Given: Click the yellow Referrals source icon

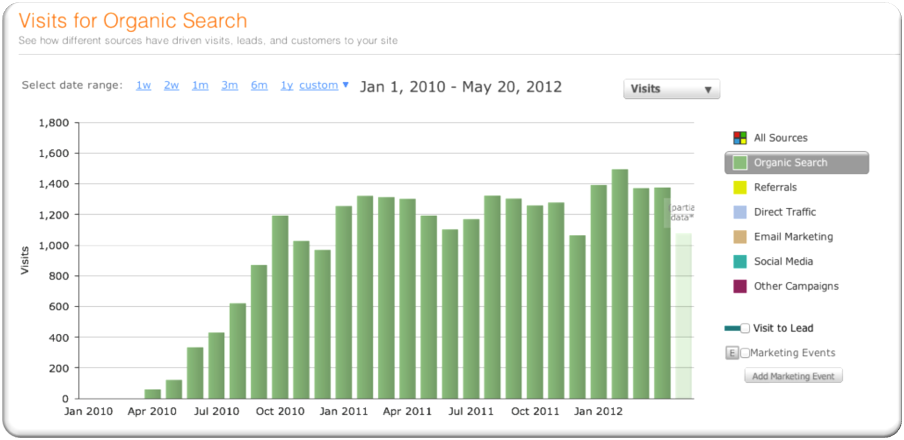Looking at the screenshot, I should 740,187.
